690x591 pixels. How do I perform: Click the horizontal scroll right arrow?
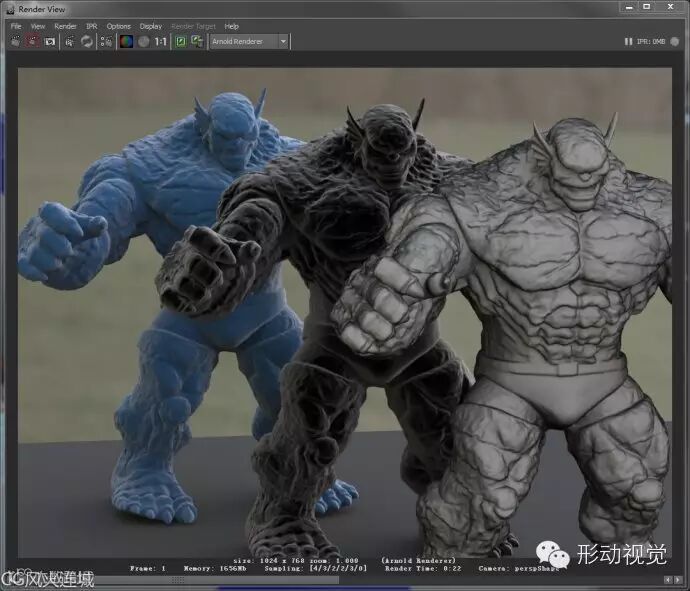[x=678, y=580]
